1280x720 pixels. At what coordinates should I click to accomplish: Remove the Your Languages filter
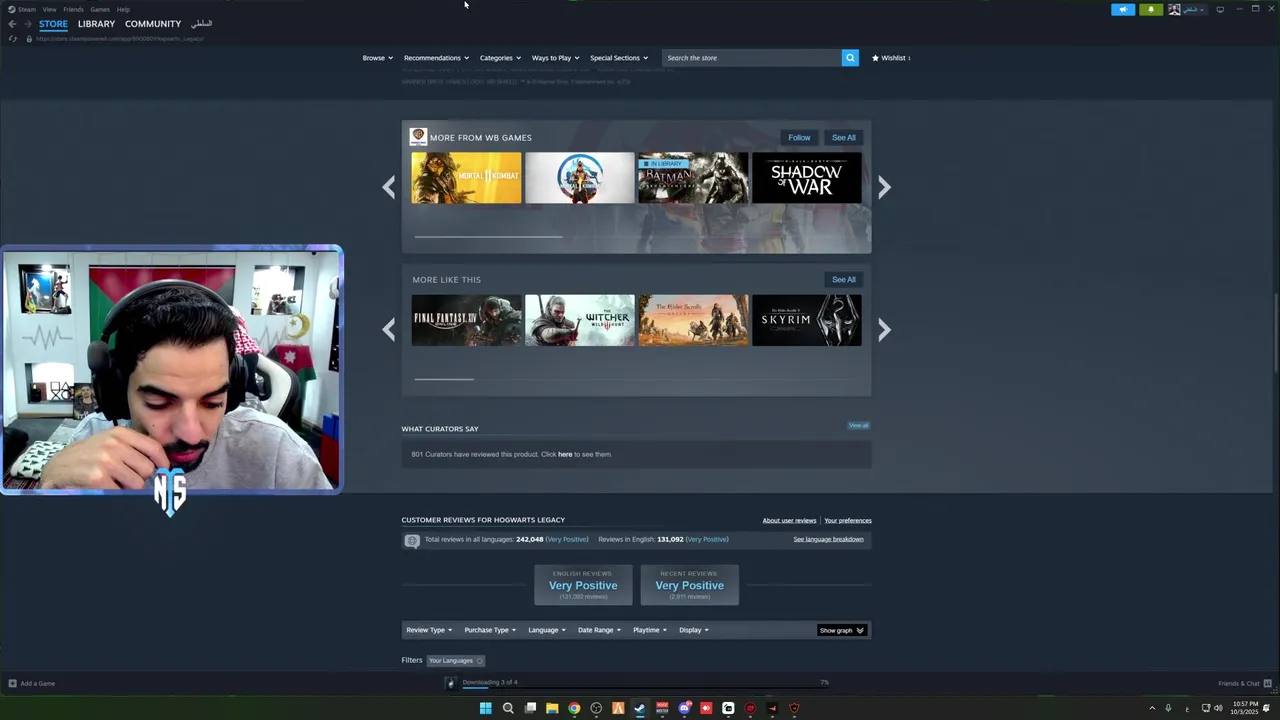[x=479, y=661]
